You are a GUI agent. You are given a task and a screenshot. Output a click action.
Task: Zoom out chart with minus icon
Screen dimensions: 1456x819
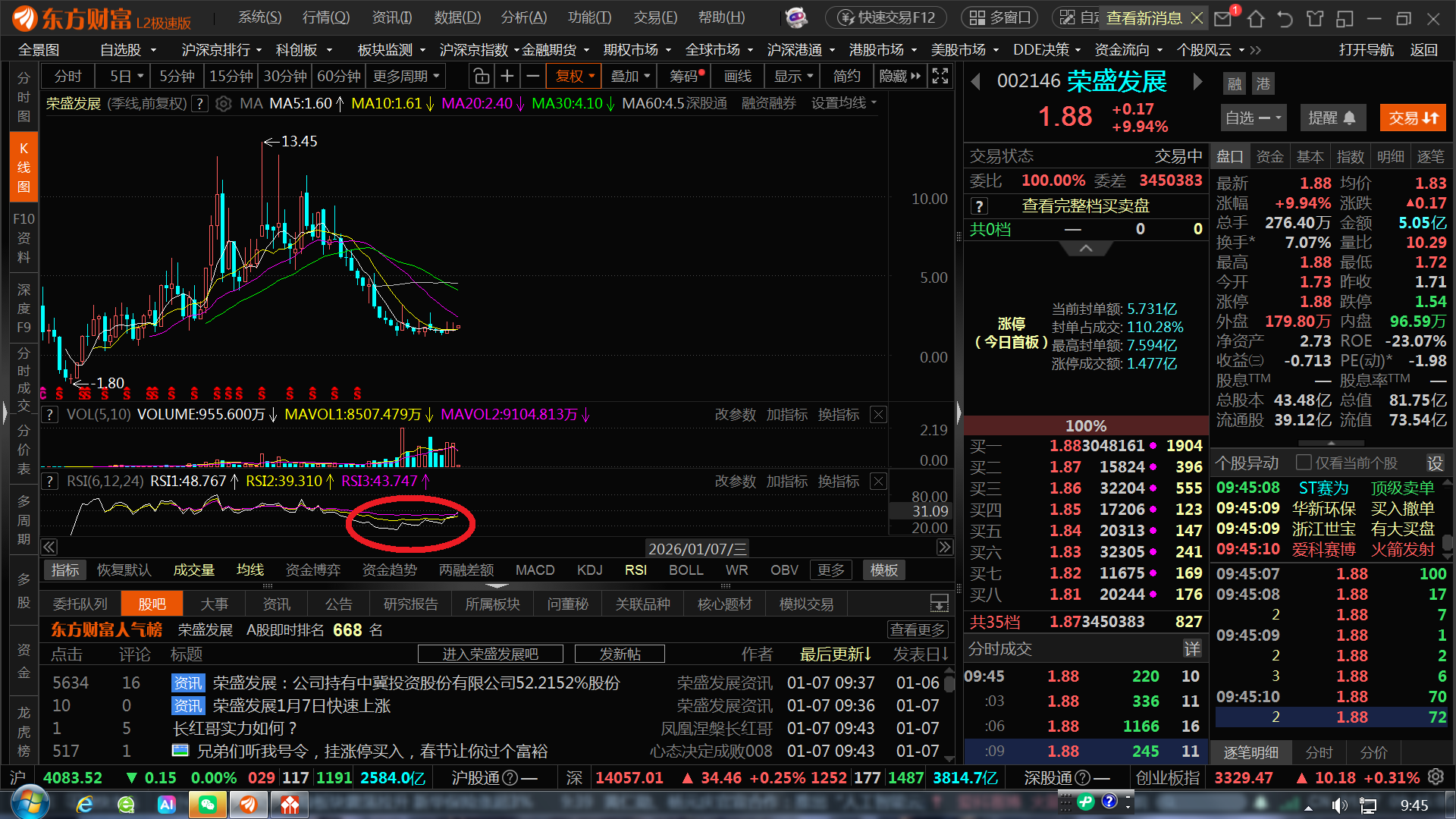(533, 76)
